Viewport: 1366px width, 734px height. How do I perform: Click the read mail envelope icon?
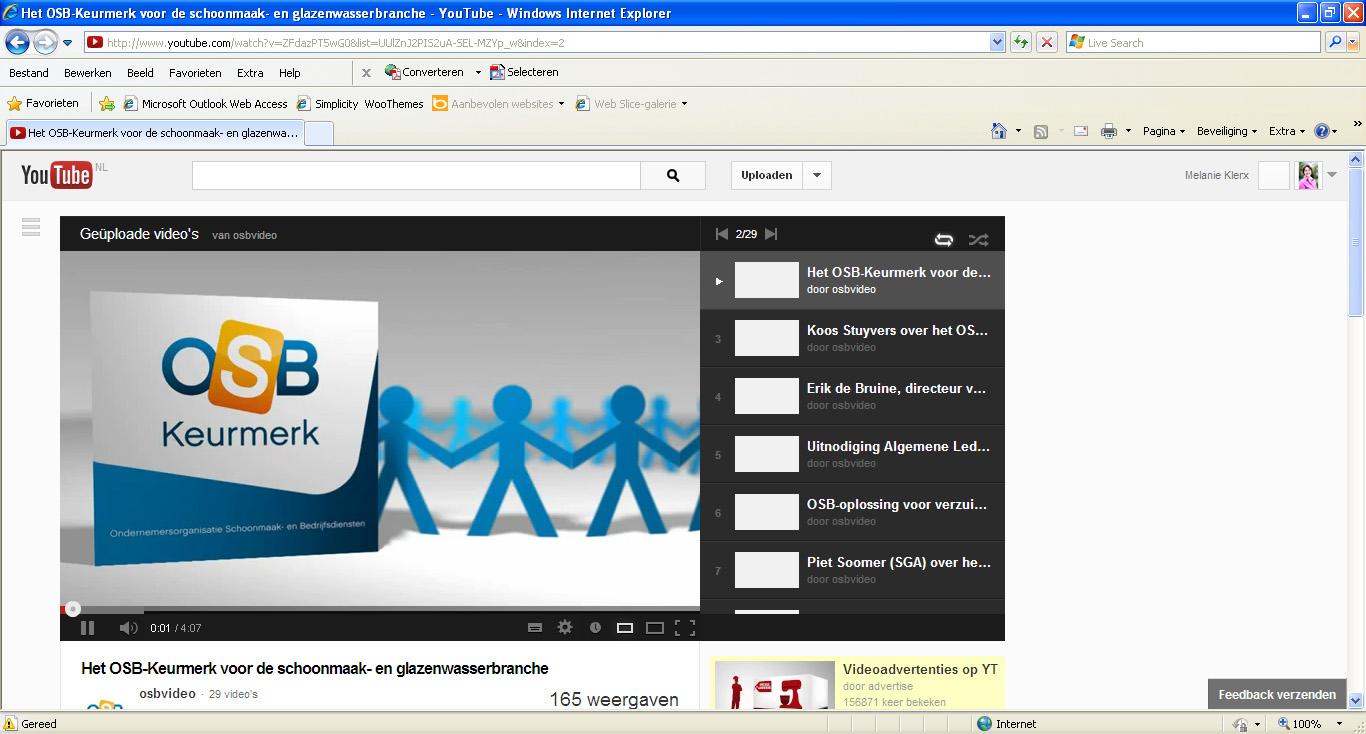[1081, 131]
